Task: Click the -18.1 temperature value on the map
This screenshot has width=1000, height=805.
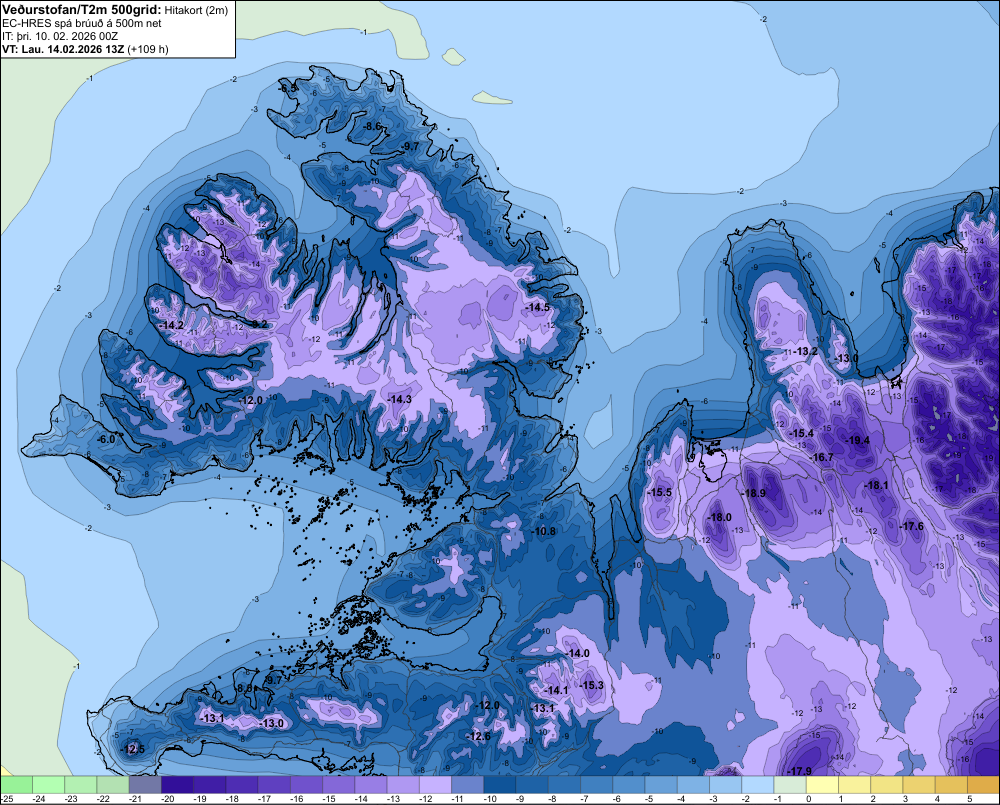Action: (x=876, y=485)
